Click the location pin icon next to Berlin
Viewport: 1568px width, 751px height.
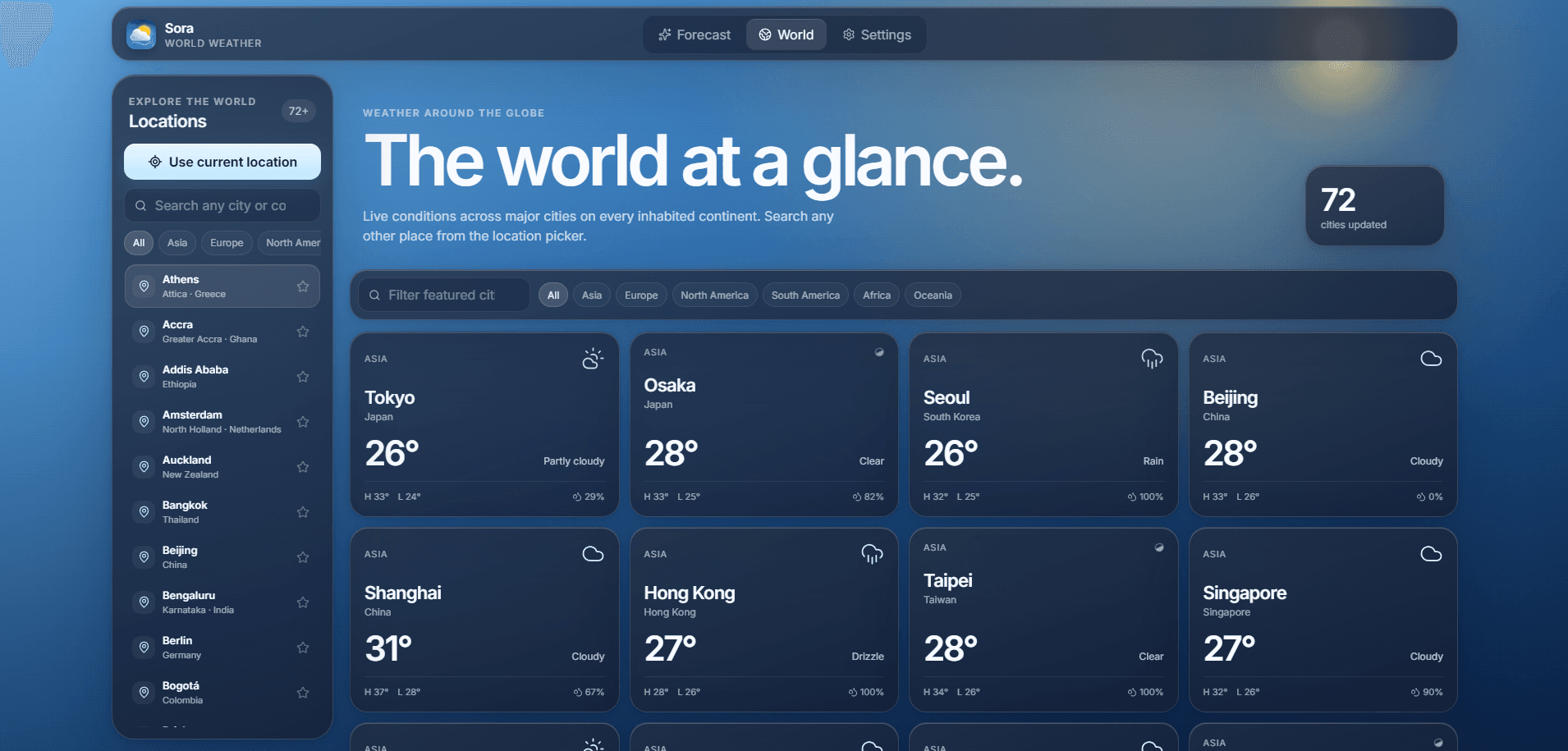pyautogui.click(x=144, y=648)
